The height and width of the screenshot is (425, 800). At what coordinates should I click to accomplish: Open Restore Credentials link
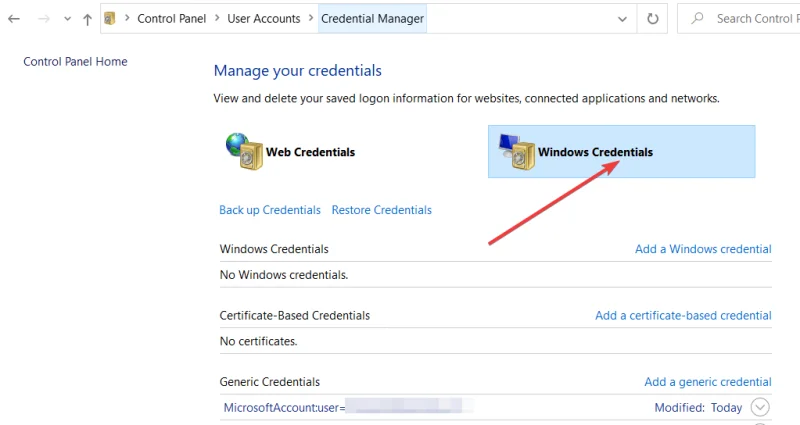381,210
